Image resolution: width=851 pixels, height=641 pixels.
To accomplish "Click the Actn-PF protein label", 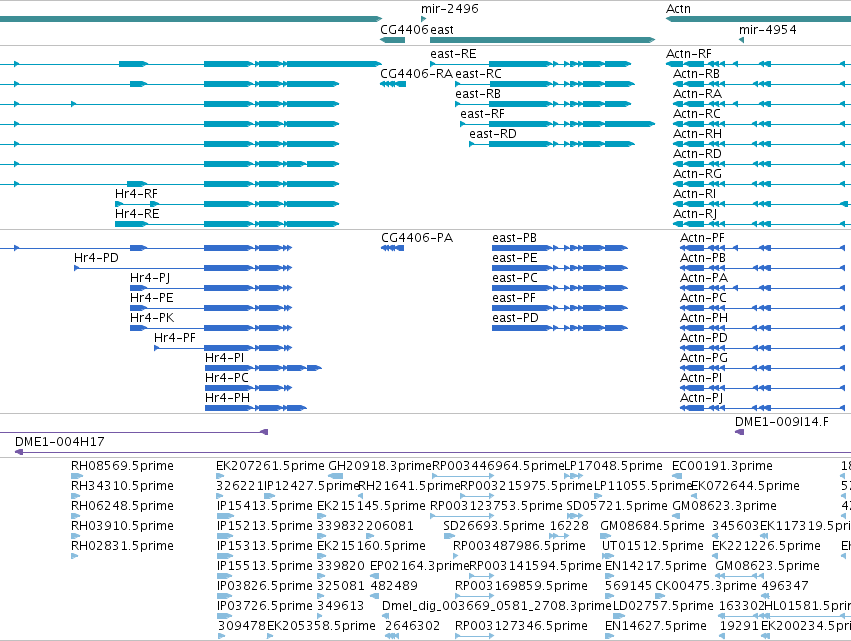I will (702, 238).
